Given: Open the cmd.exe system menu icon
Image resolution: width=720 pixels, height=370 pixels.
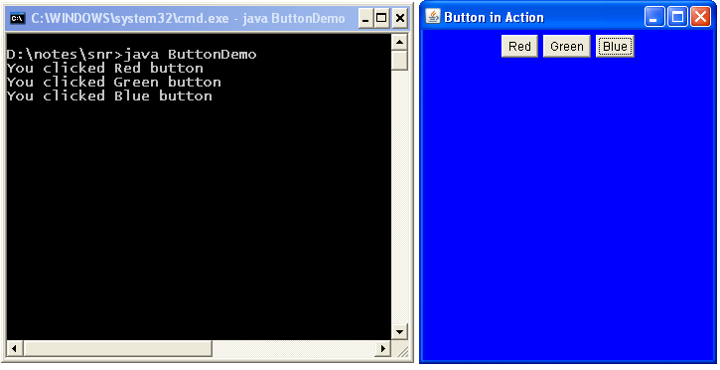Looking at the screenshot, I should [x=17, y=18].
